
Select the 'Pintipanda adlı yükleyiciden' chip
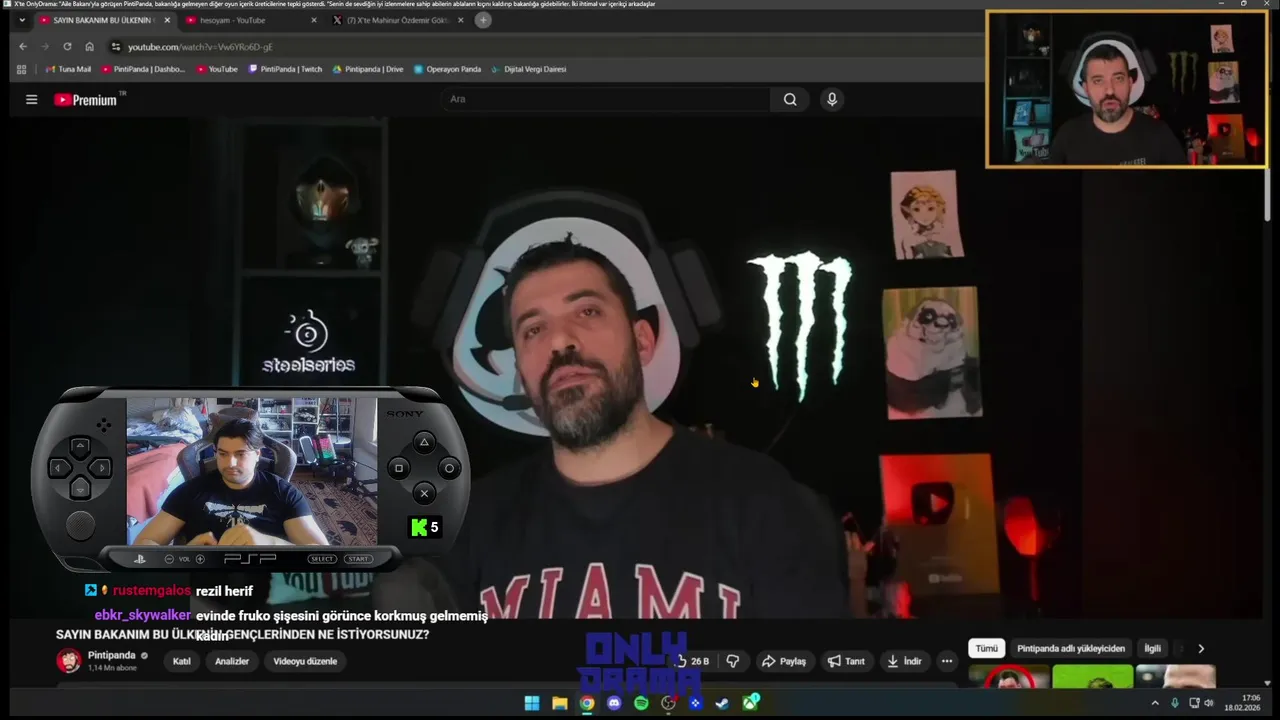tap(1071, 648)
